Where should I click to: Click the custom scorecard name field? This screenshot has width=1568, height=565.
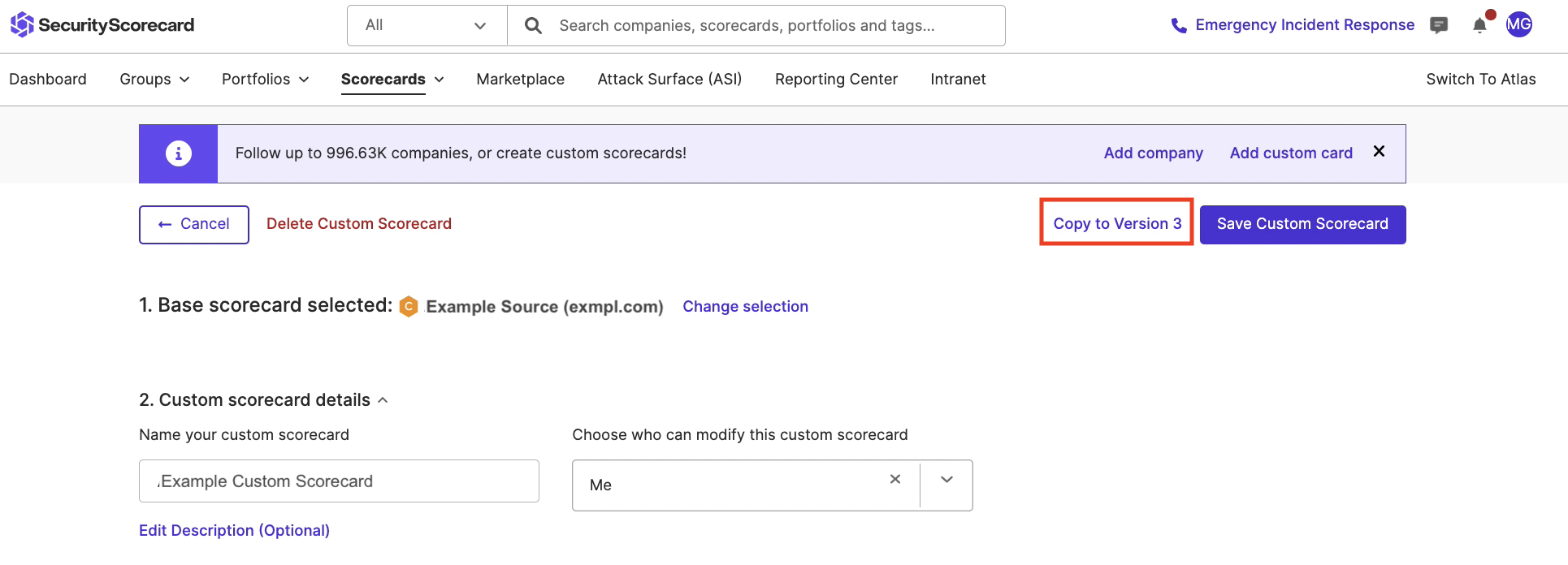tap(339, 481)
